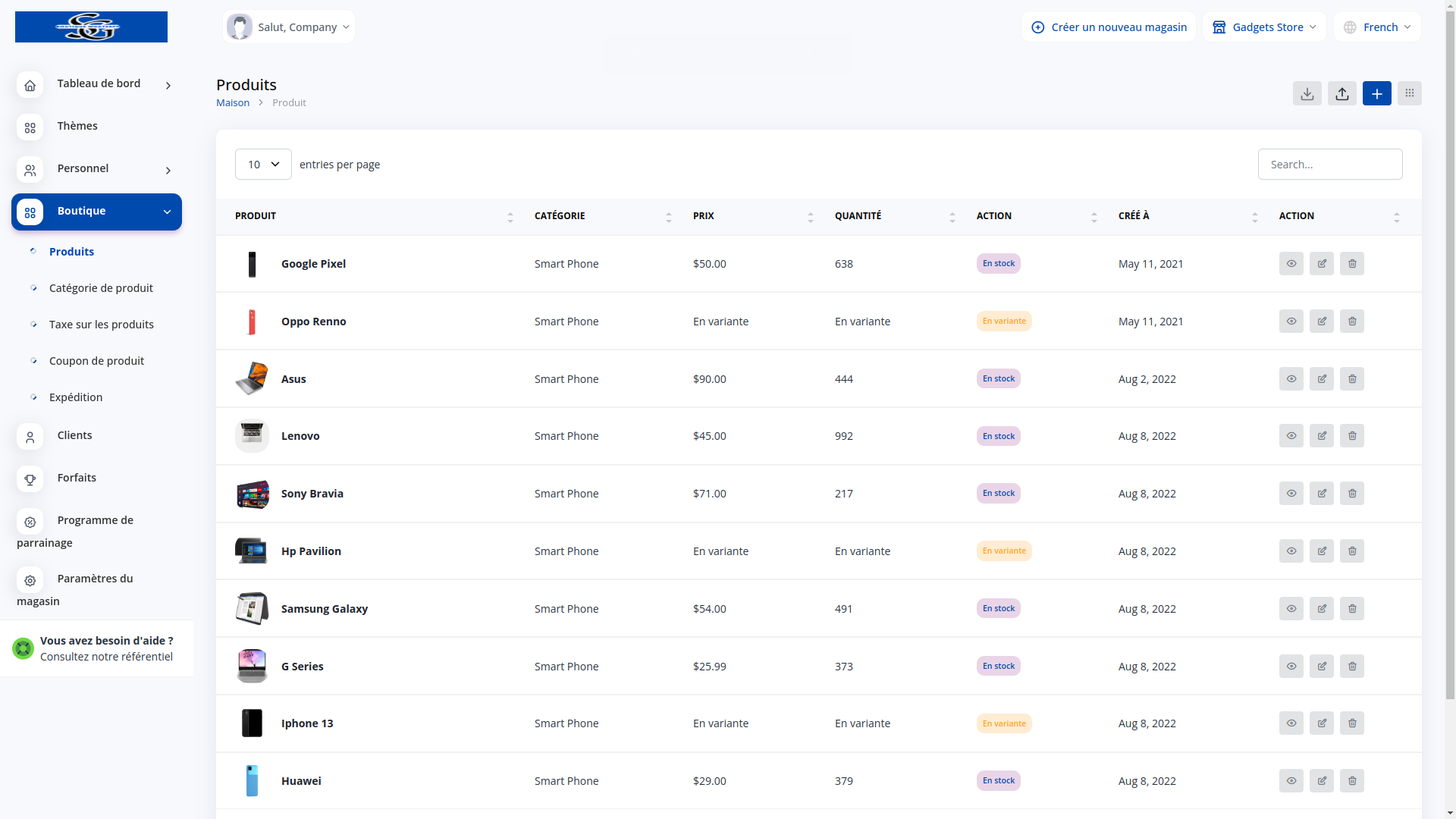This screenshot has width=1456, height=819.
Task: Click Créer un nouveau magasin button
Action: 1109,27
